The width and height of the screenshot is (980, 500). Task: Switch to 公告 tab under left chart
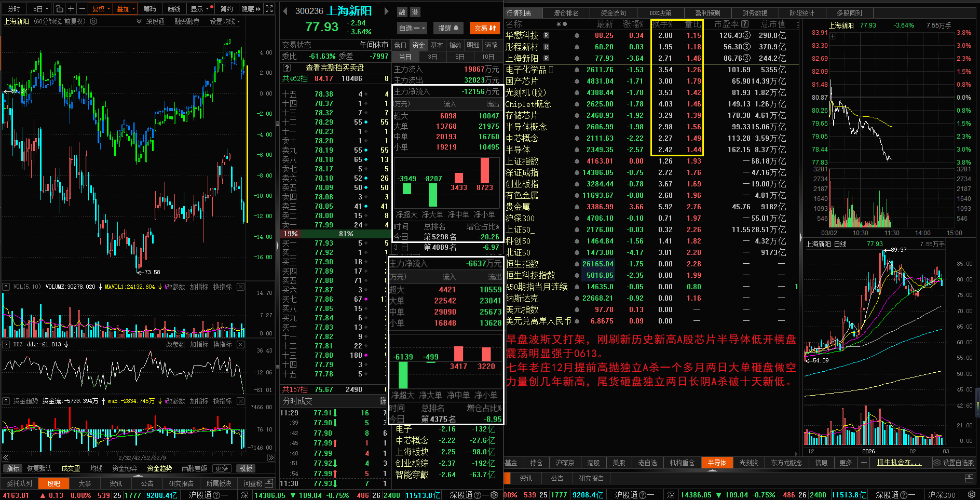tap(147, 484)
